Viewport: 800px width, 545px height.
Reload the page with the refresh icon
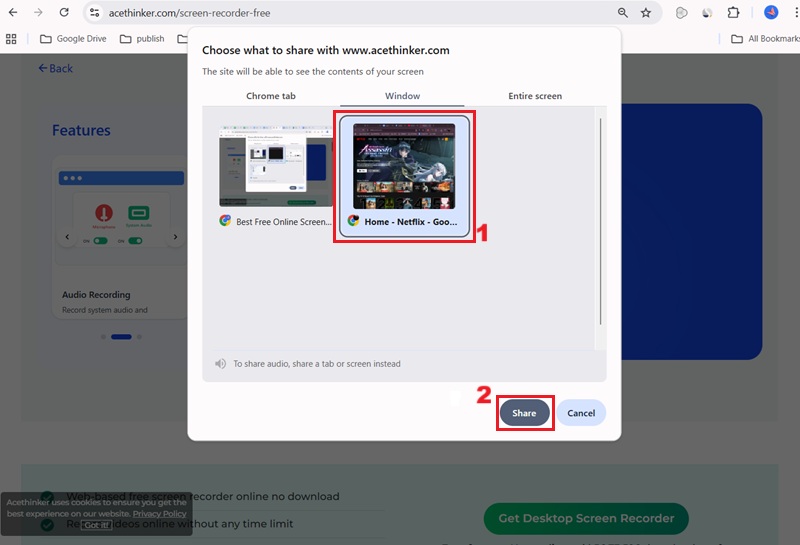pyautogui.click(x=64, y=13)
